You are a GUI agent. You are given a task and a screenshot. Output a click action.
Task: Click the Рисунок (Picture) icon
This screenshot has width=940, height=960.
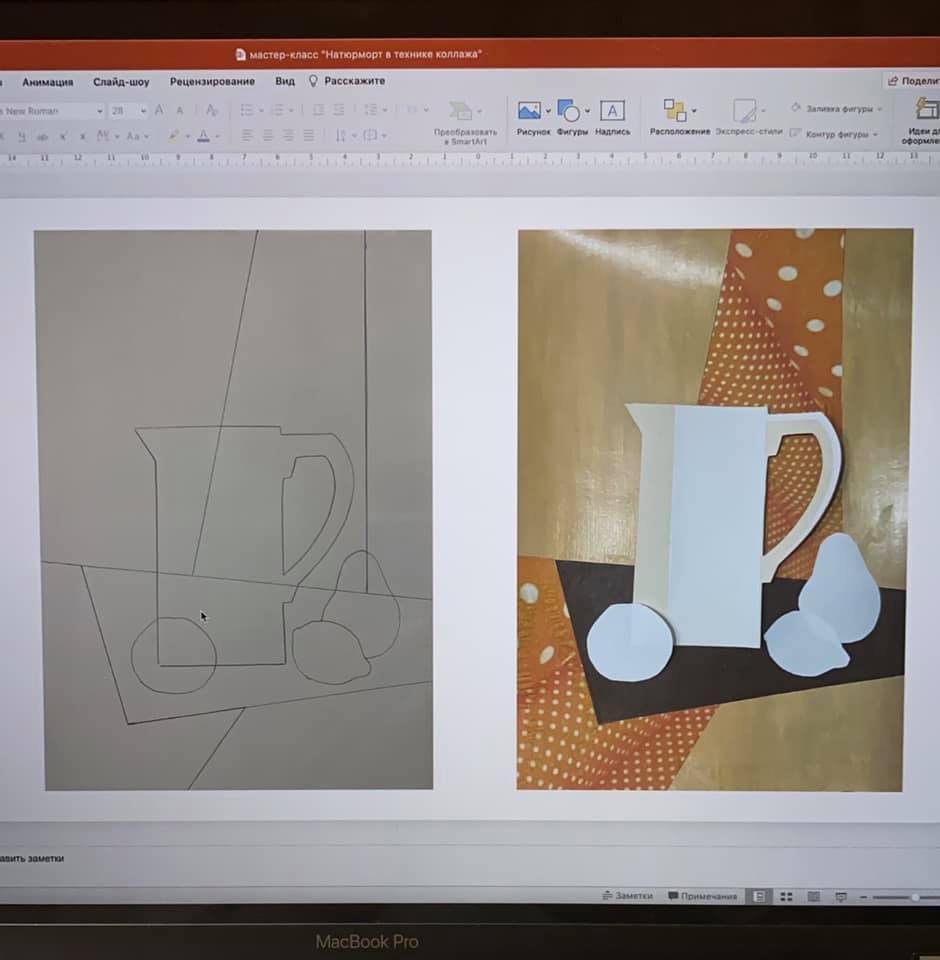529,111
